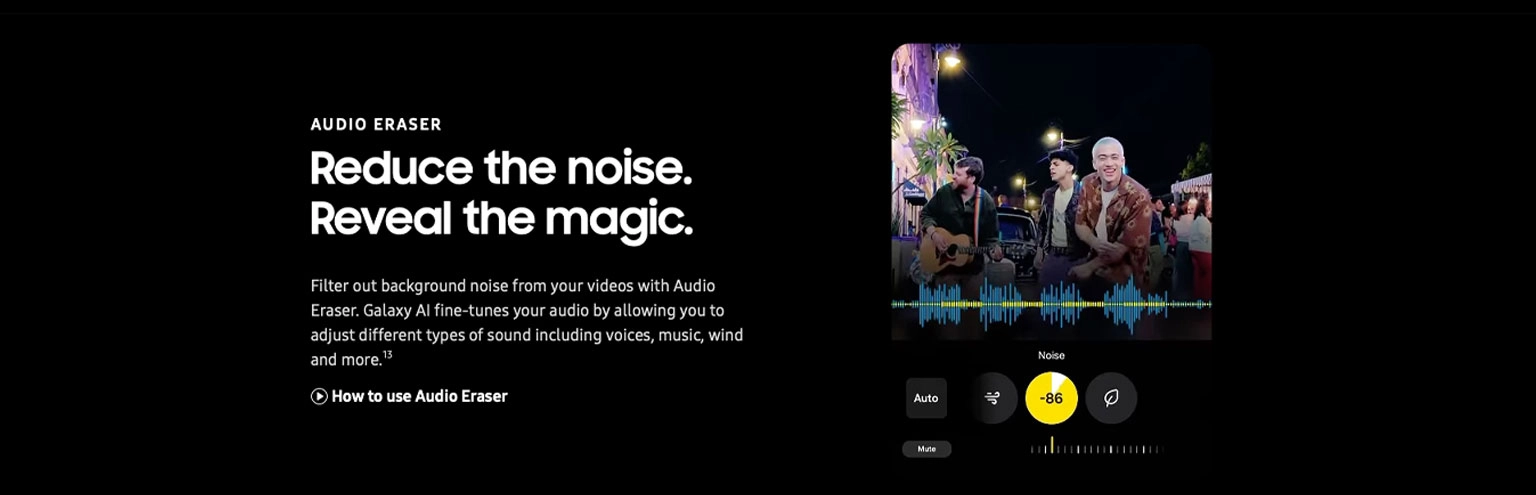Click the Reveal the magic headline
Viewport: 1536px width, 495px height.
pos(501,218)
